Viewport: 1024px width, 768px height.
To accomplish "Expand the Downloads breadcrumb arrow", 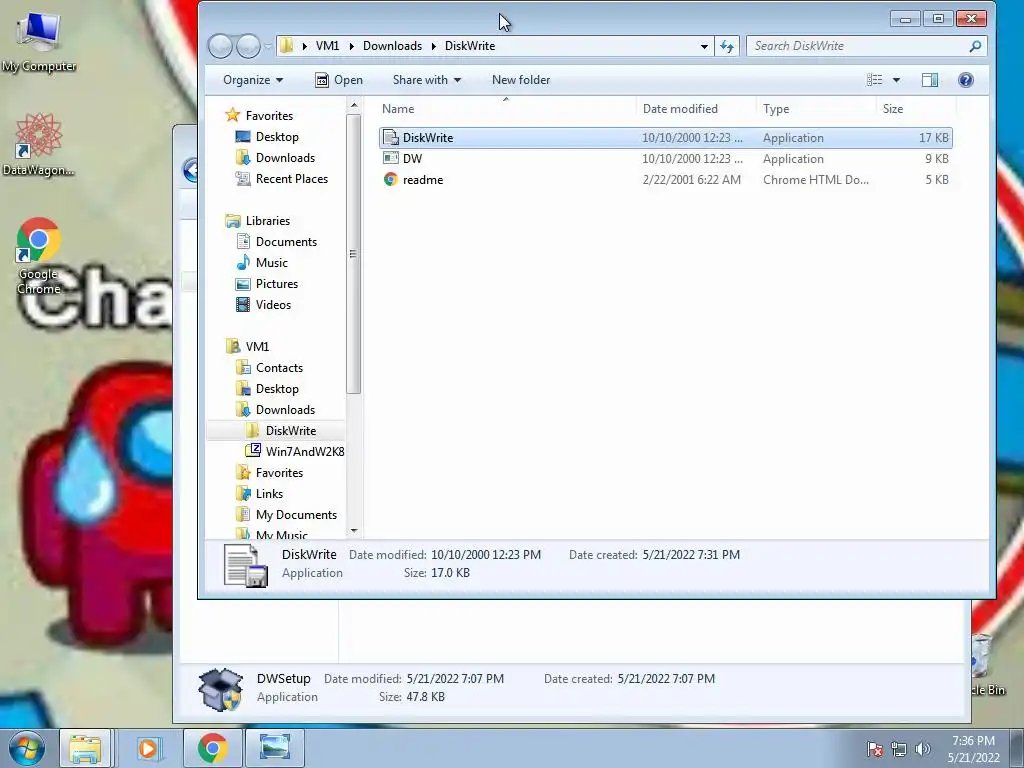I will click(x=433, y=46).
